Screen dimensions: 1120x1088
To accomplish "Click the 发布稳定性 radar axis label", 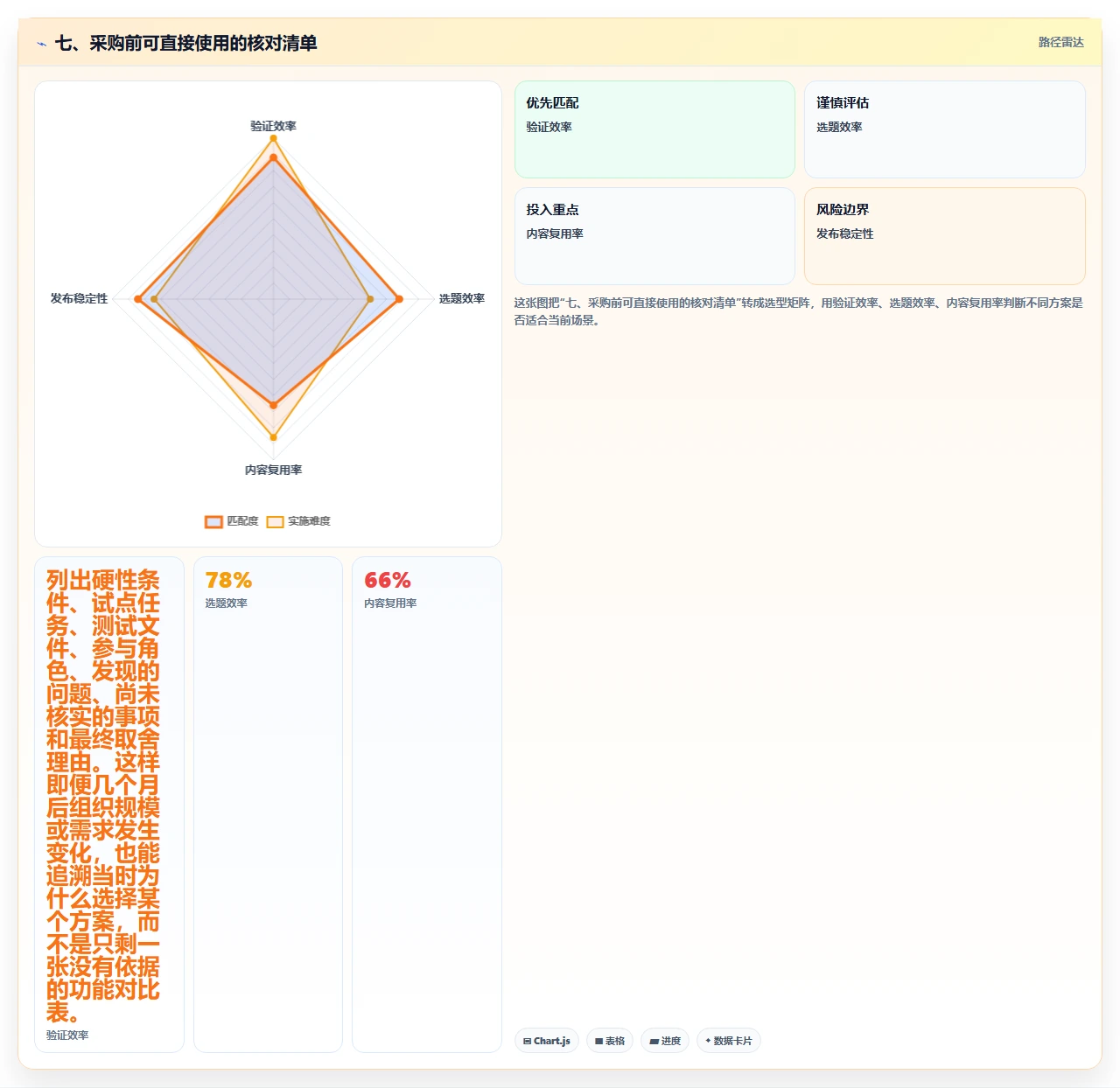I will (x=79, y=298).
